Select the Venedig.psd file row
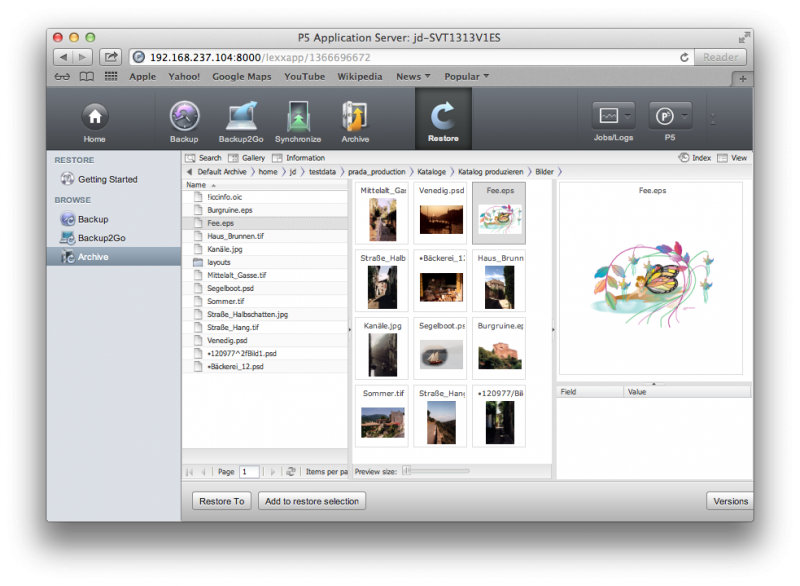This screenshot has height=586, width=800. point(265,340)
